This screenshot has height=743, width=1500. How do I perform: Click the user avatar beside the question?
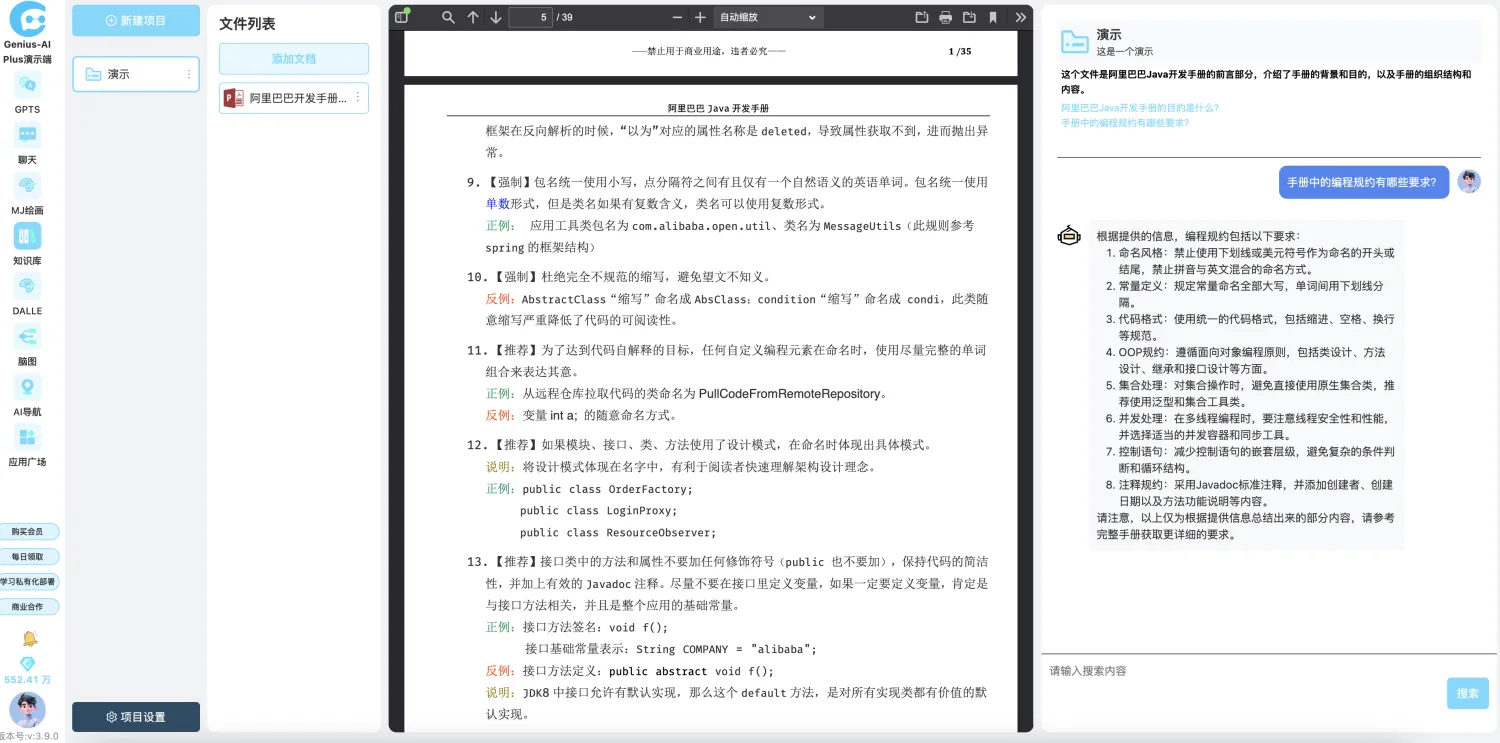(1469, 181)
